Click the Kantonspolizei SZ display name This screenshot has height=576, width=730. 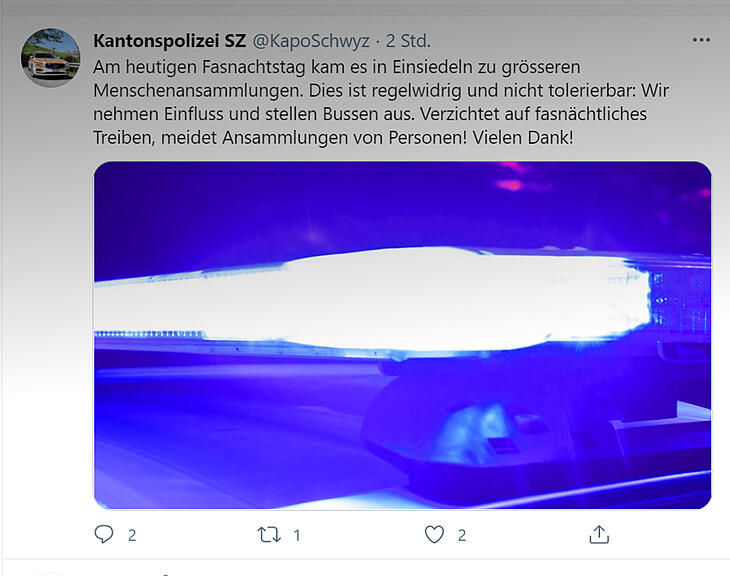pos(169,41)
